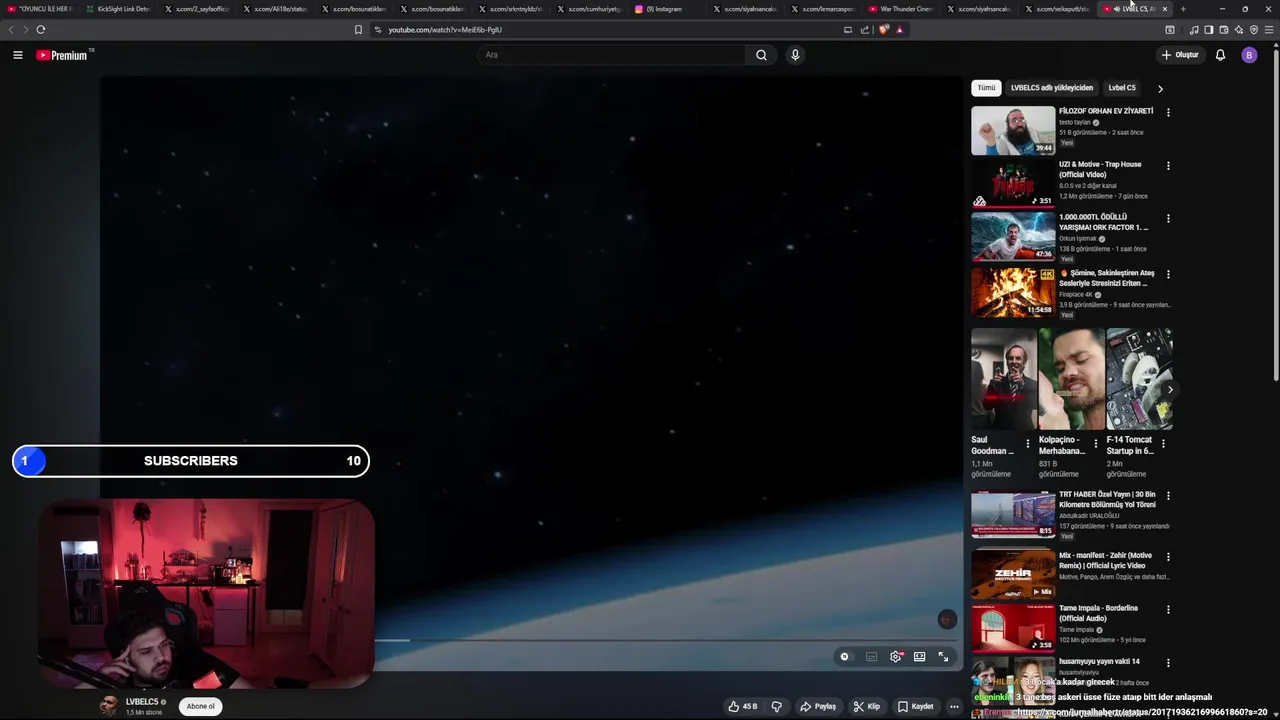Switch to War Thunder Cinematic tab
1280x720 pixels.
click(x=901, y=9)
